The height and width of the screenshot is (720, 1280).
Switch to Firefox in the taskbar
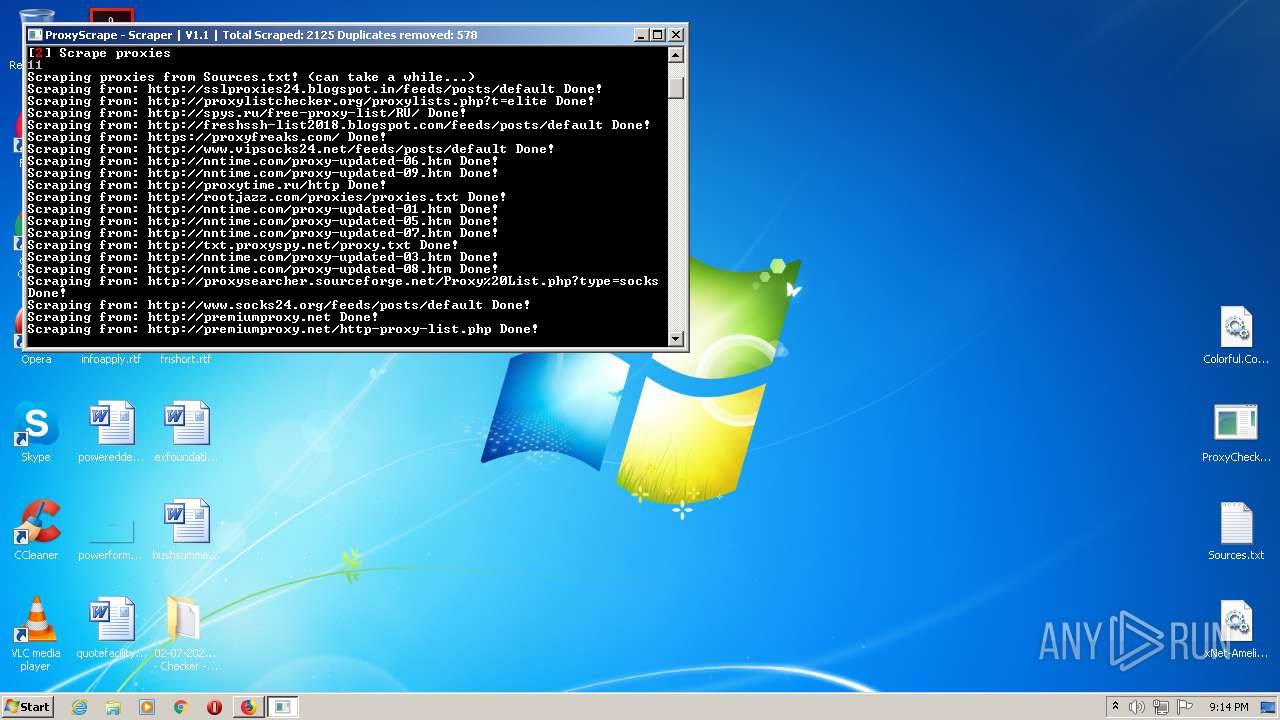tap(248, 707)
